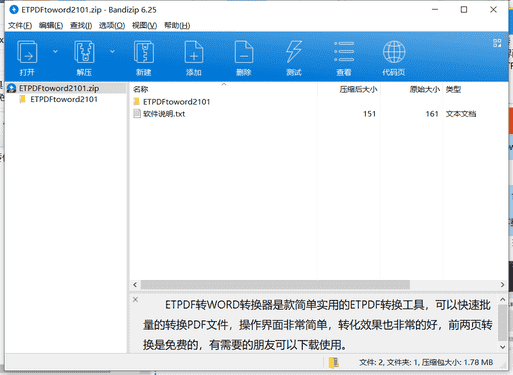Image resolution: width=513 pixels, height=375 pixels.
Task: Open the 选项(O) menu
Action: [x=112, y=25]
